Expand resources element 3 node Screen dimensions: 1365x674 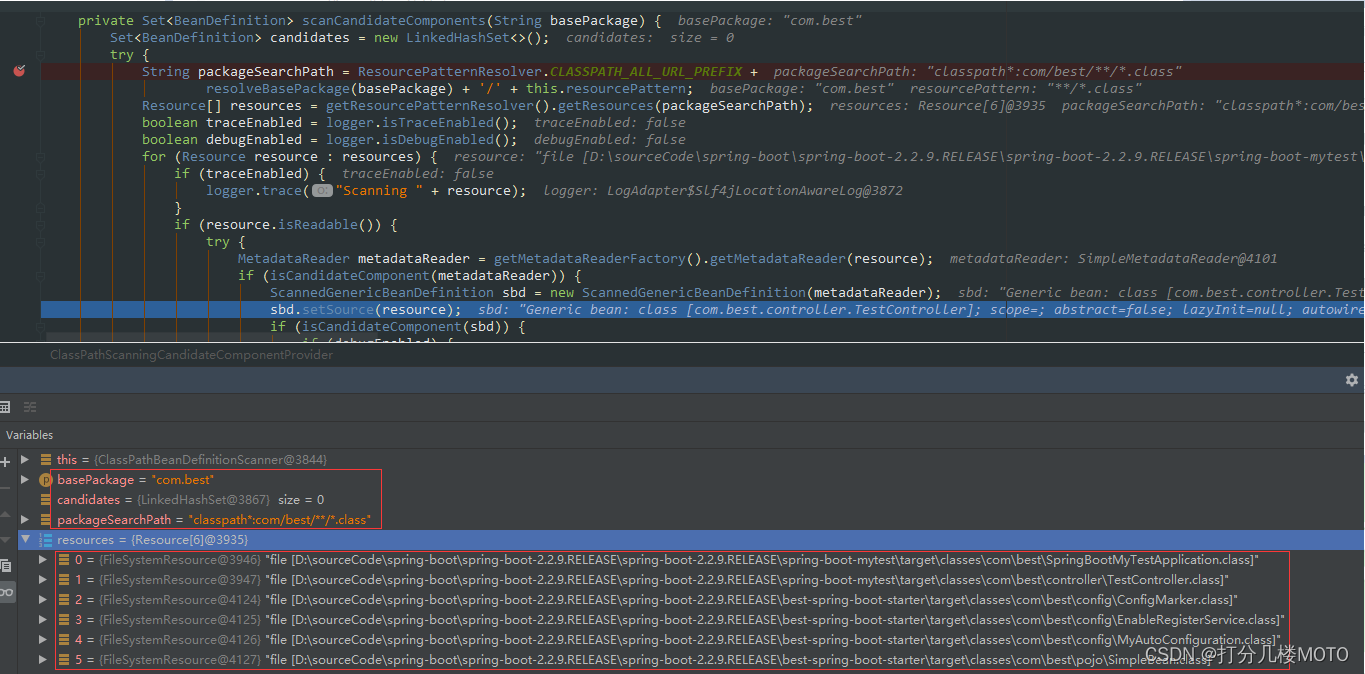coord(43,620)
